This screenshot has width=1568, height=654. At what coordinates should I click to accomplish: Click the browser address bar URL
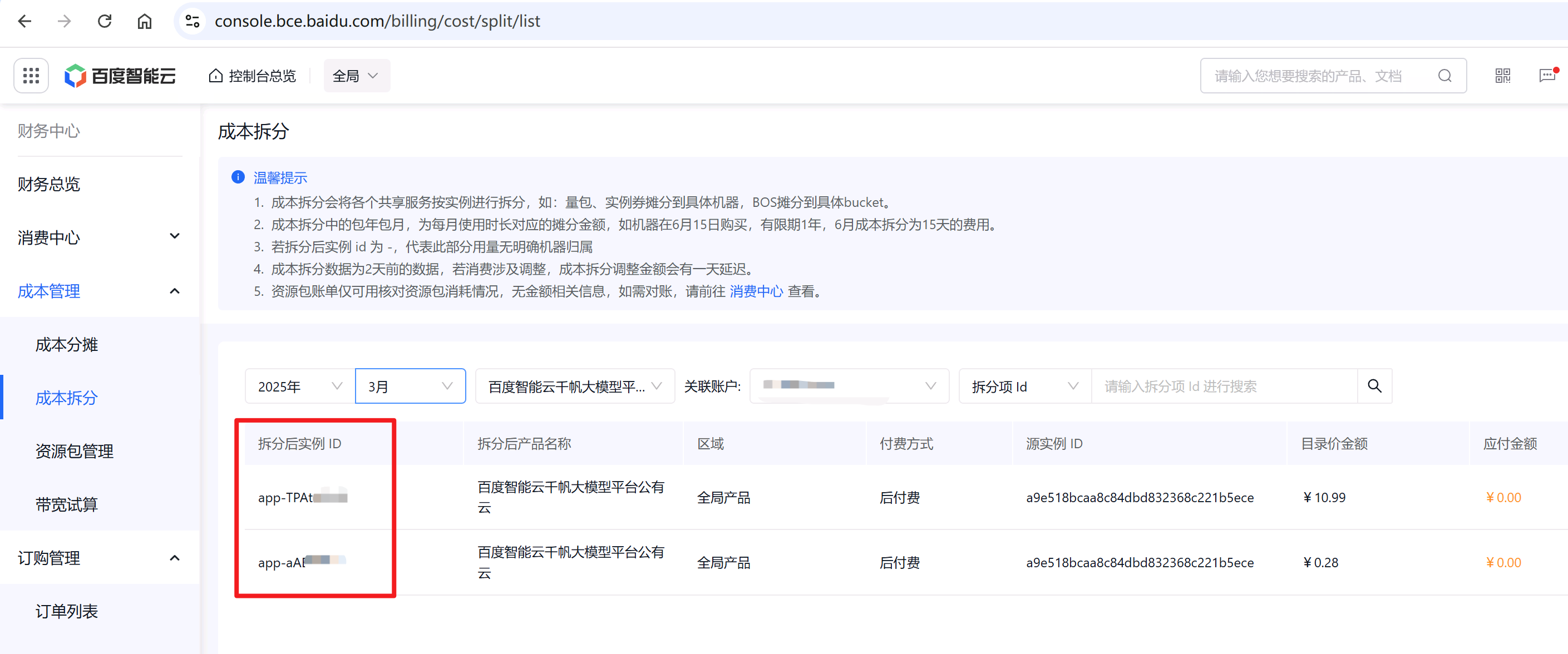click(x=377, y=21)
